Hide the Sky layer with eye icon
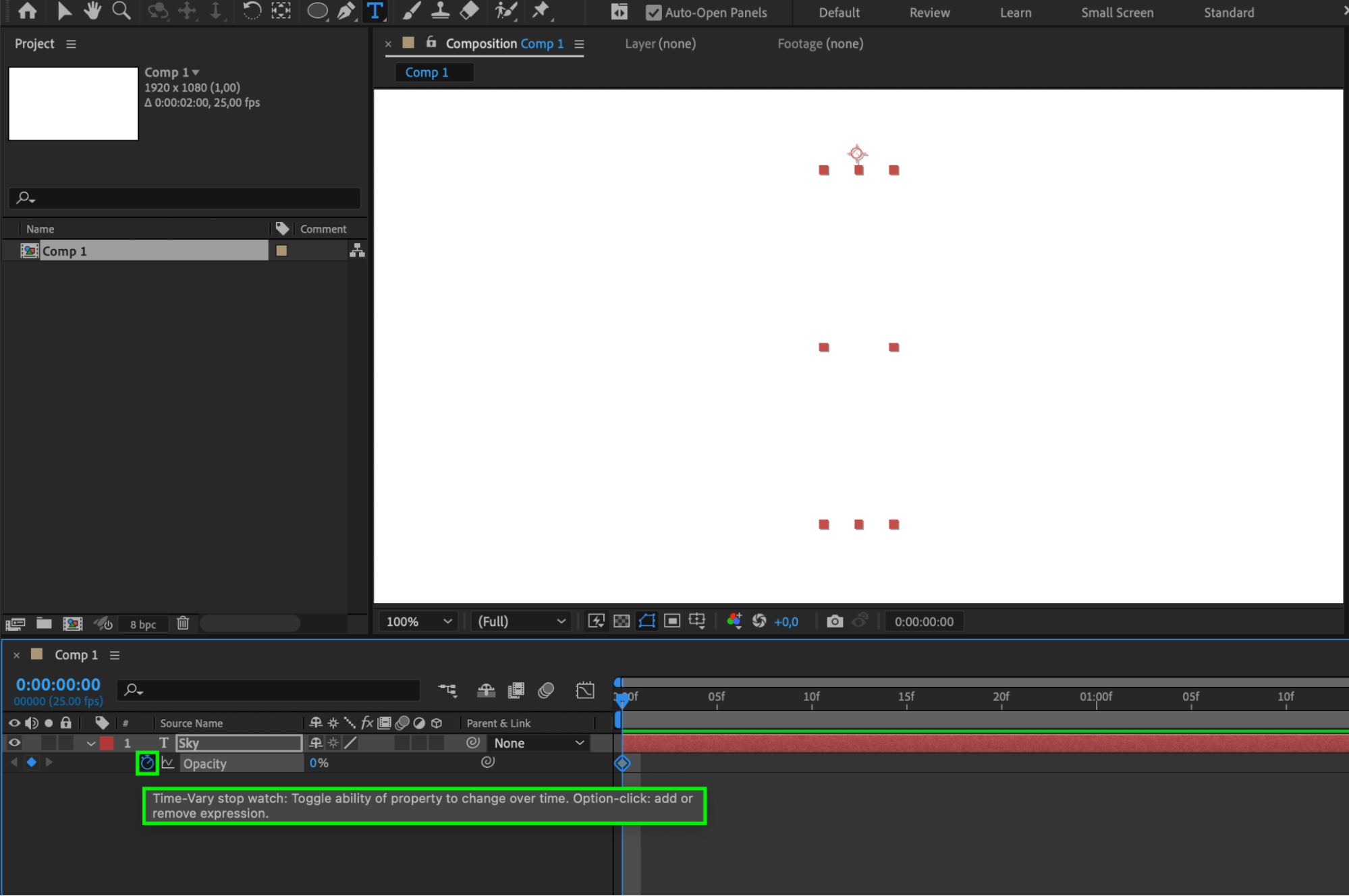1349x896 pixels. [x=14, y=743]
